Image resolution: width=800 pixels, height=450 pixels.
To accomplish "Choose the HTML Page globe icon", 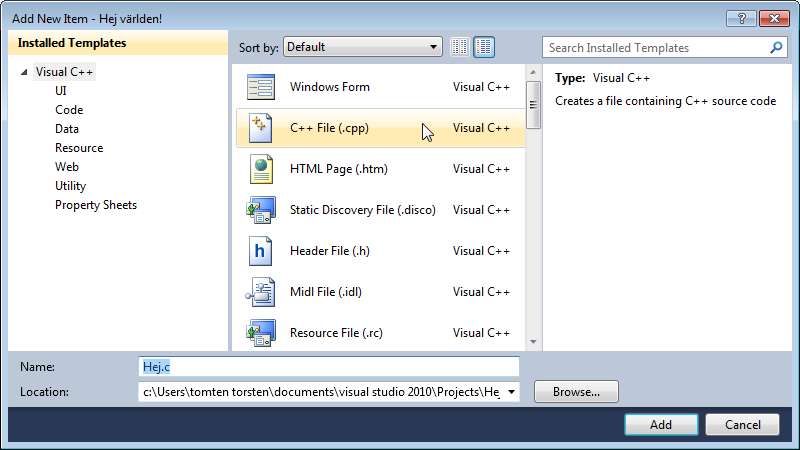I will pyautogui.click(x=261, y=169).
